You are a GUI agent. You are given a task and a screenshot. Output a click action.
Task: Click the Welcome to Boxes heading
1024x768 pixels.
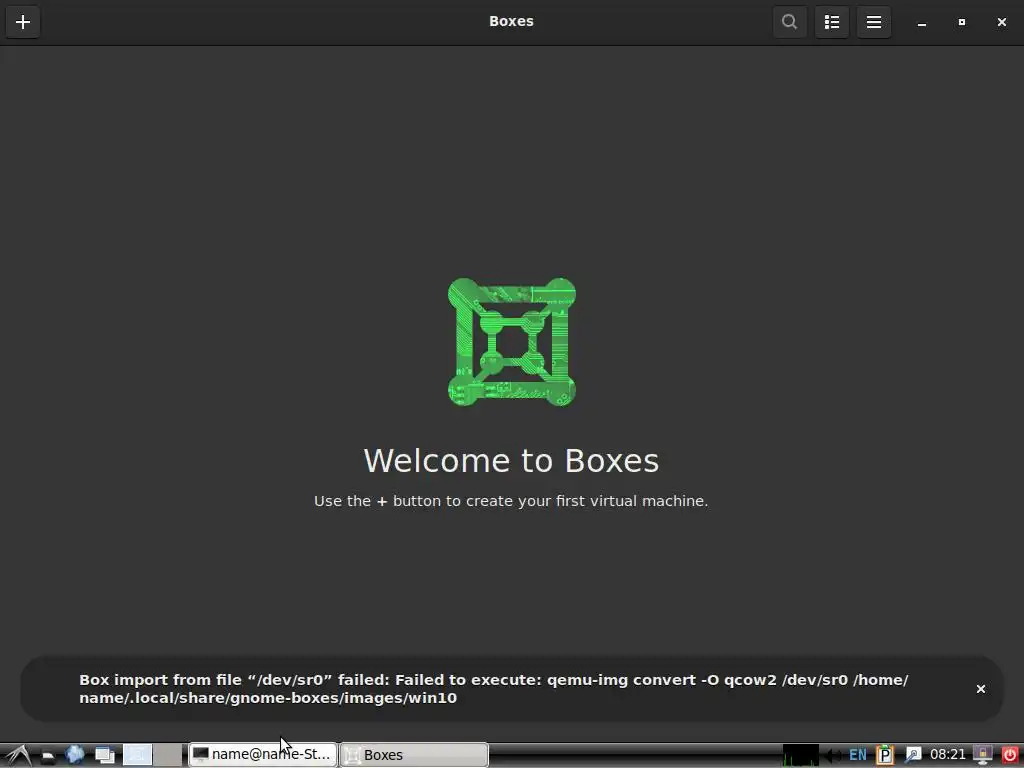click(x=511, y=461)
